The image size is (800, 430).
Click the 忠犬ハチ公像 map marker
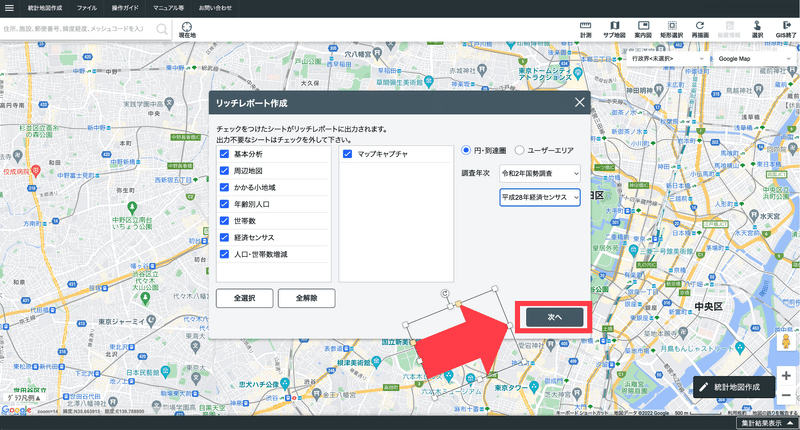(x=285, y=383)
